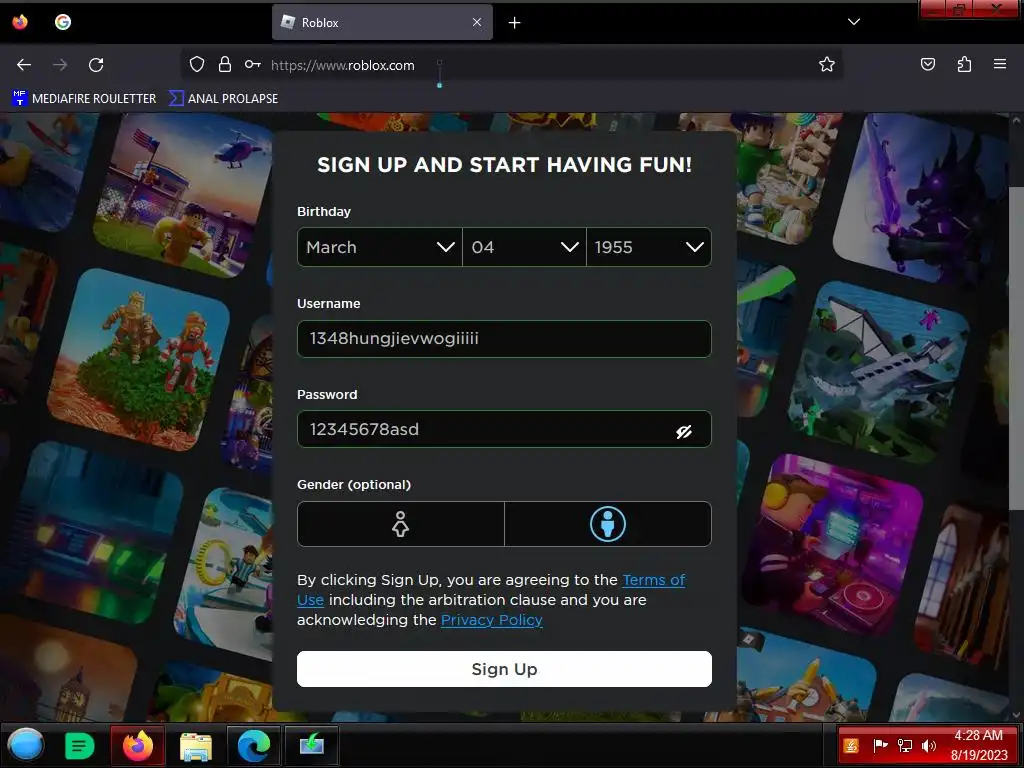Expand the birthday month dropdown
This screenshot has width=1024, height=768.
pyautogui.click(x=379, y=247)
